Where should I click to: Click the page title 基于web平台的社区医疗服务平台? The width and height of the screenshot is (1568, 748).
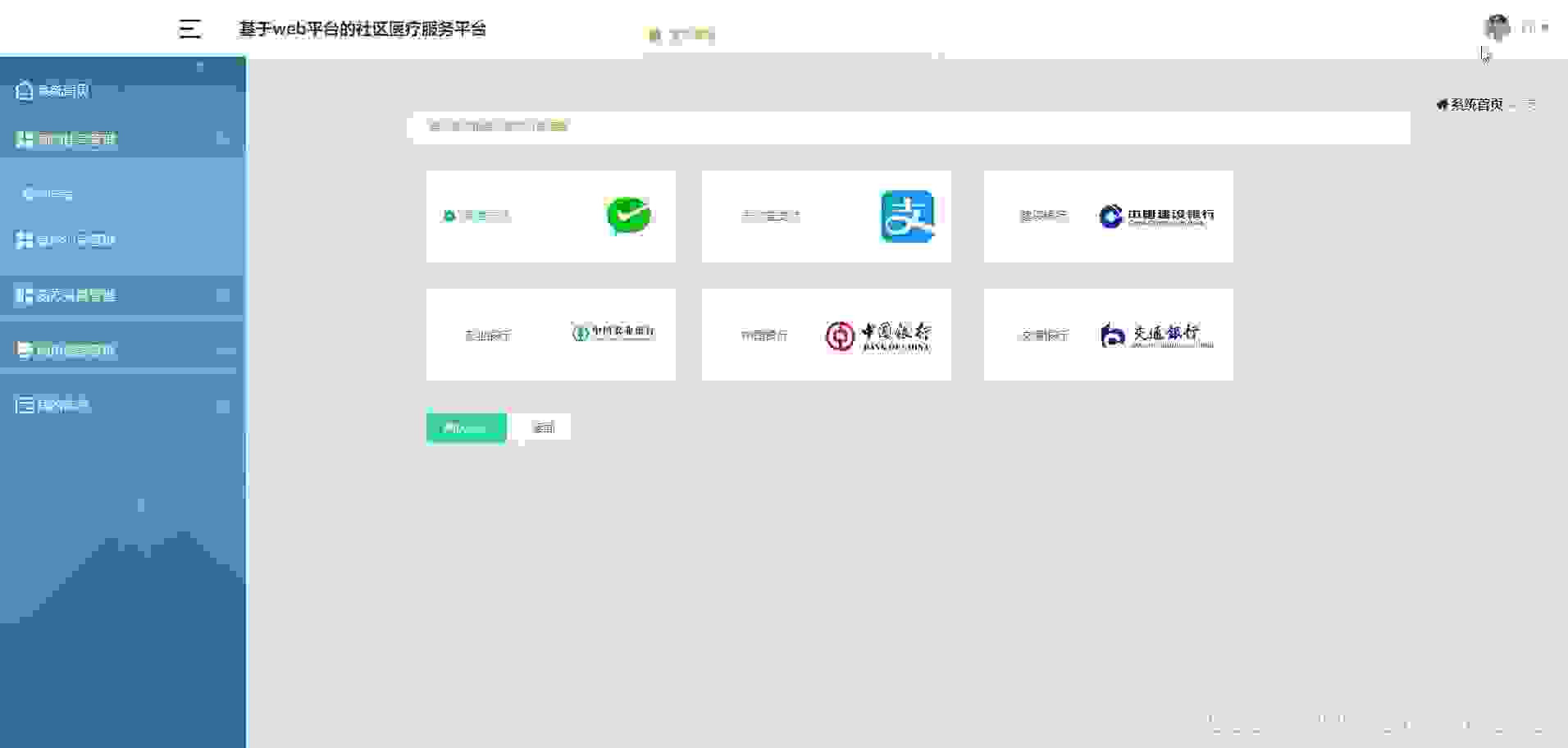click(362, 29)
